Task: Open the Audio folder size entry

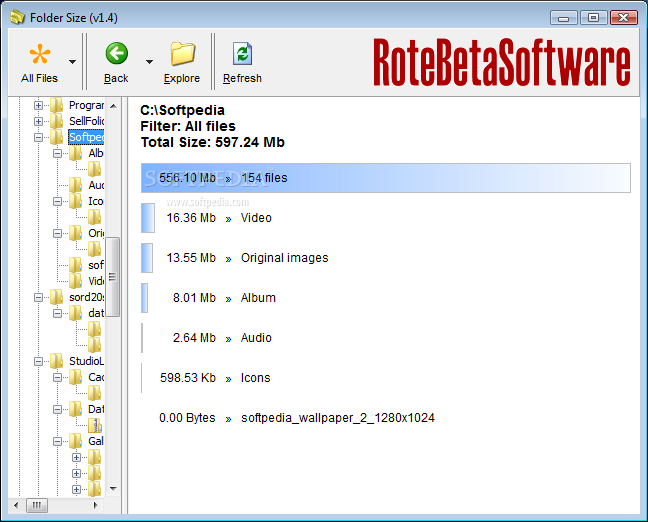Action: pyautogui.click(x=256, y=338)
